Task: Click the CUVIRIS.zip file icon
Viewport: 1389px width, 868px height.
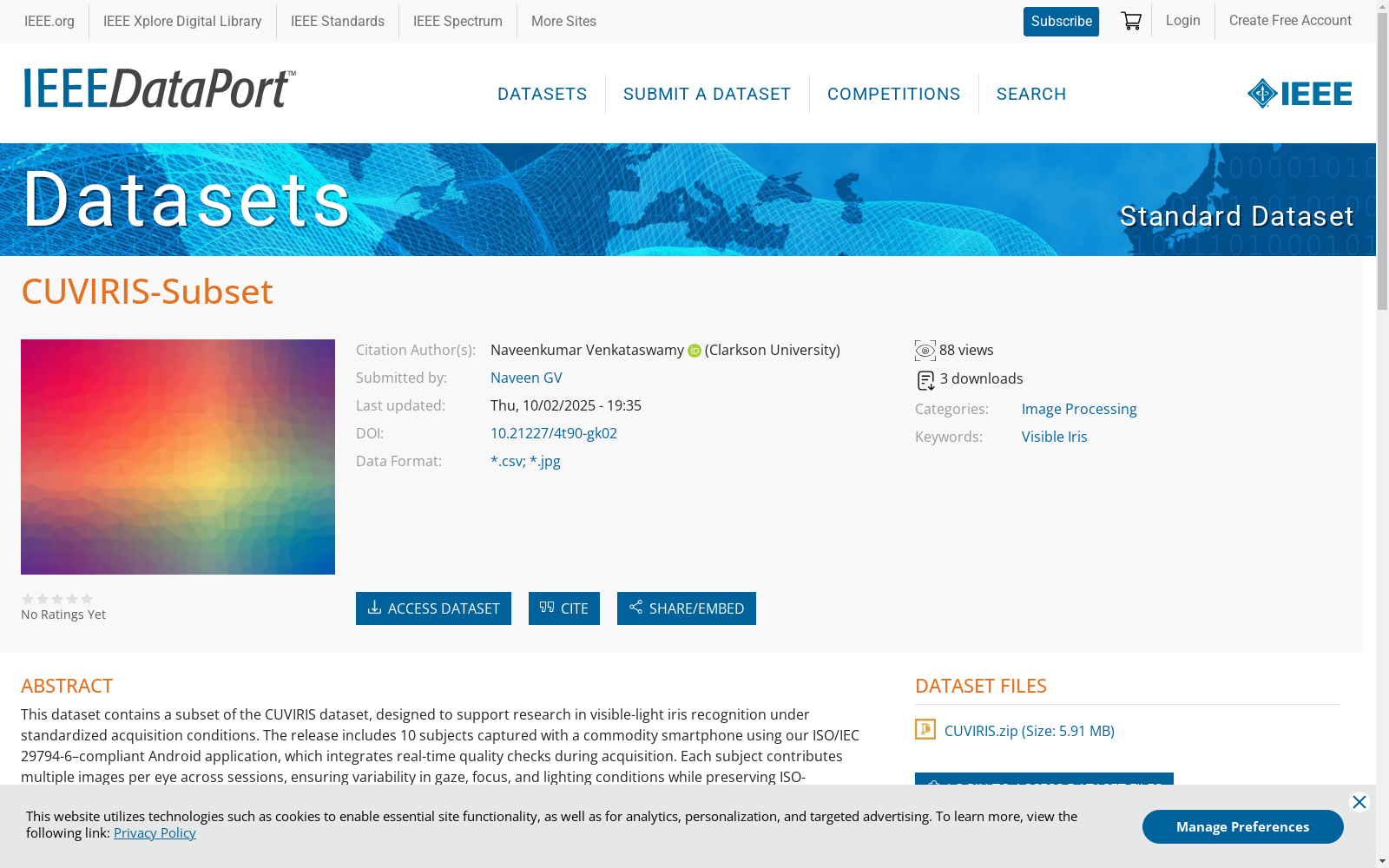Action: (x=925, y=729)
